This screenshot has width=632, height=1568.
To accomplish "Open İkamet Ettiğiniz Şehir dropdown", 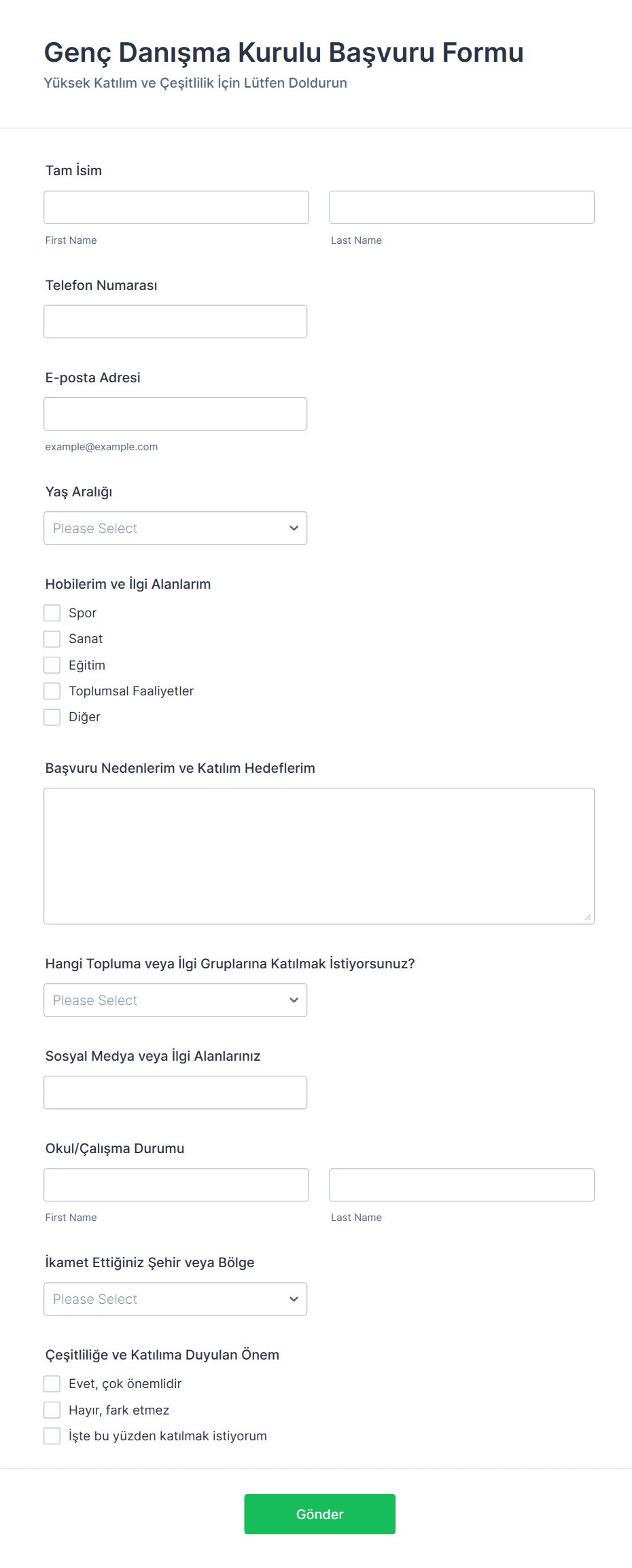I will pyautogui.click(x=175, y=1299).
